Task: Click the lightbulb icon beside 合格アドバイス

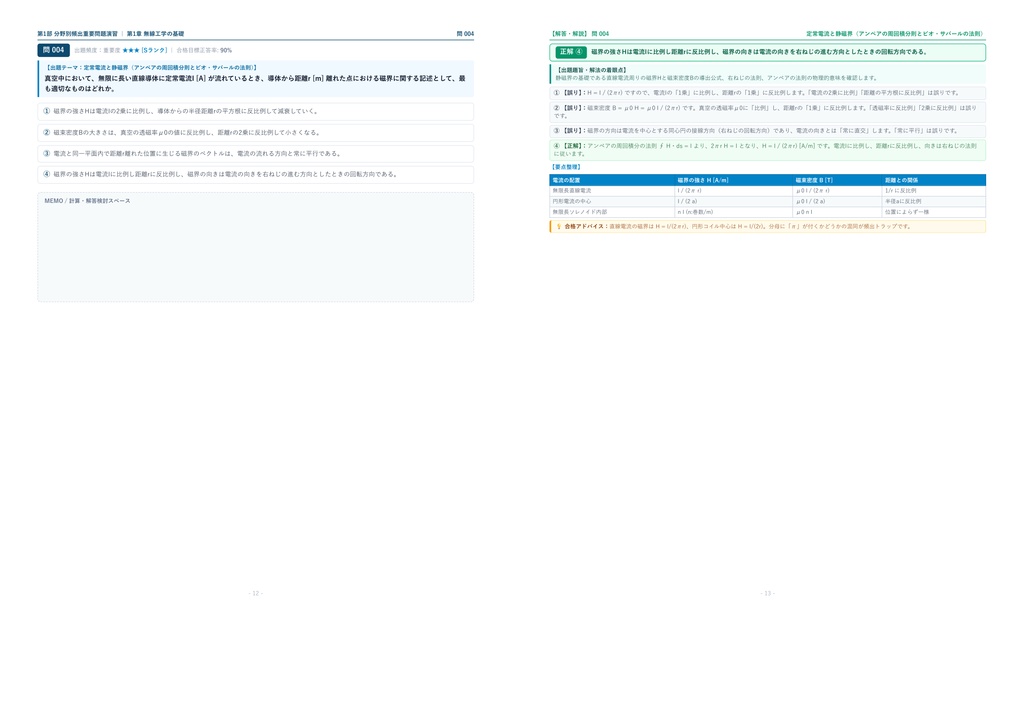Action: click(x=558, y=227)
